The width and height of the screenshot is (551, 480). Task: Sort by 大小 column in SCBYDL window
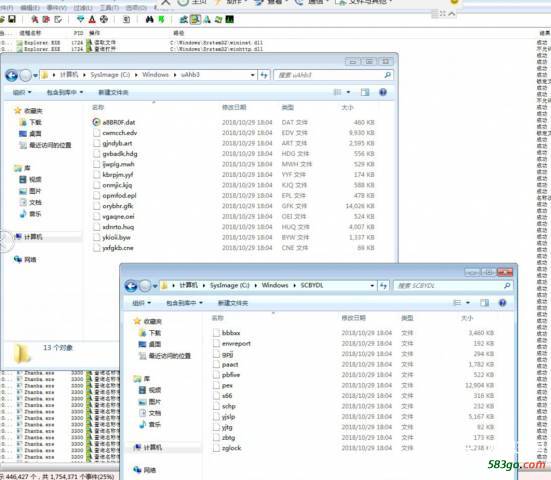pos(467,318)
